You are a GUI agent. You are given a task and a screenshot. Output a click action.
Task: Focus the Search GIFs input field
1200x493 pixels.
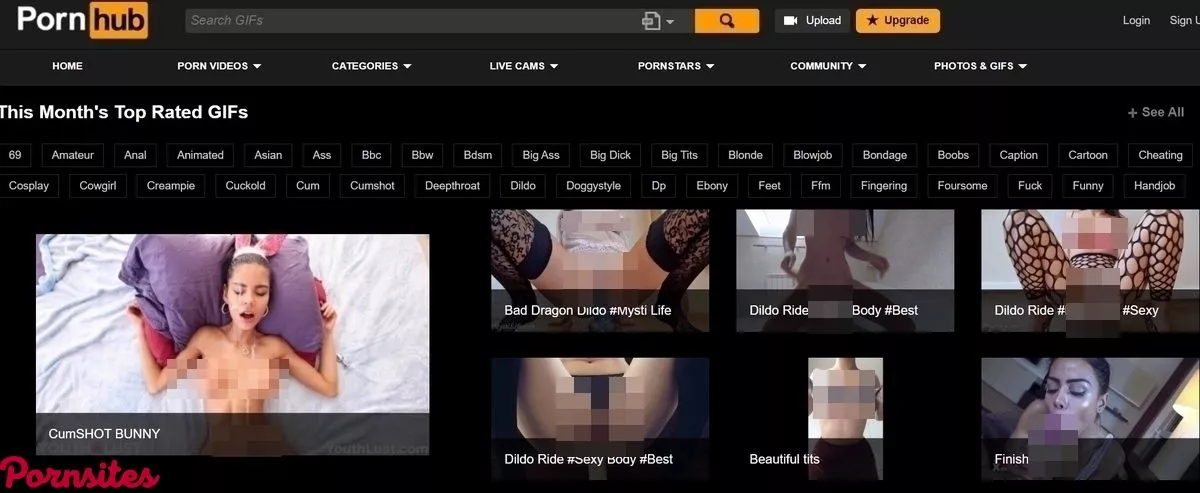(410, 21)
